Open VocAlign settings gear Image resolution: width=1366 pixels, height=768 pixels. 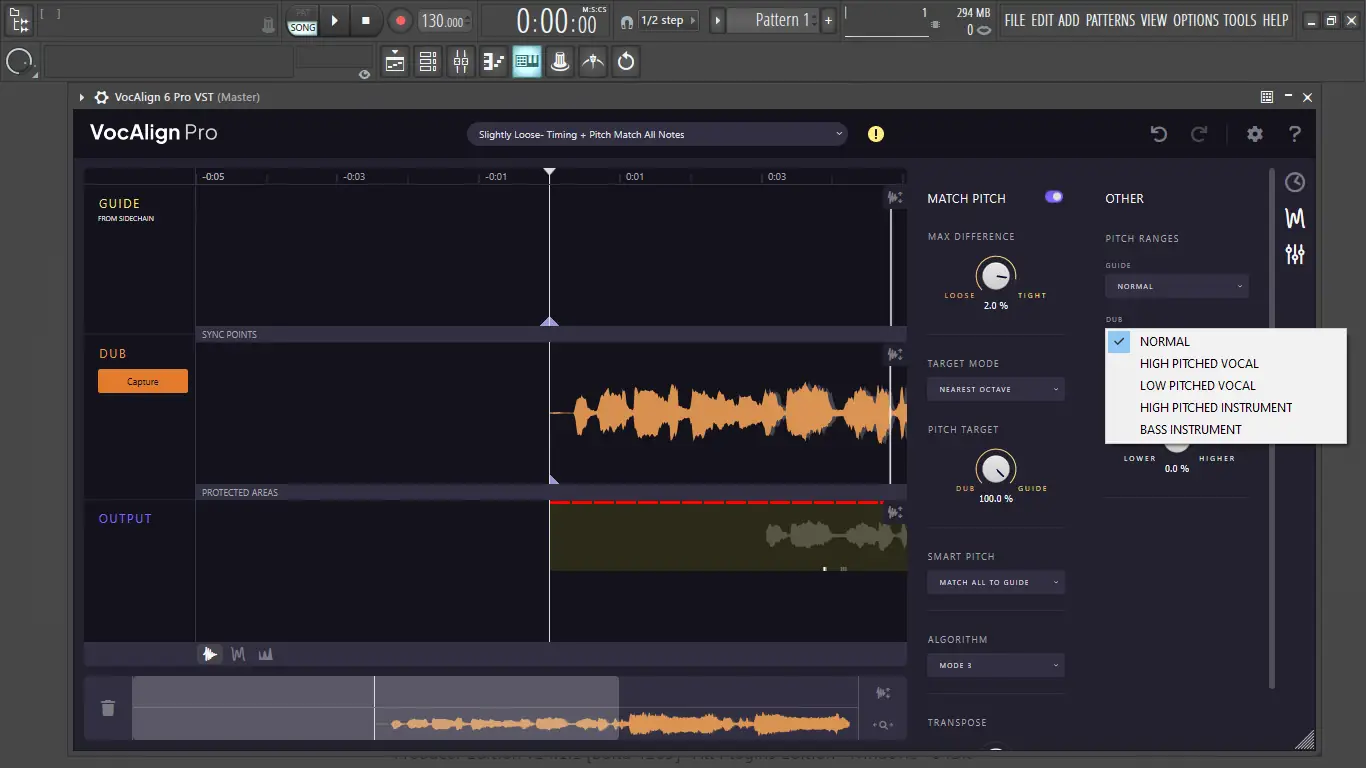(1254, 134)
